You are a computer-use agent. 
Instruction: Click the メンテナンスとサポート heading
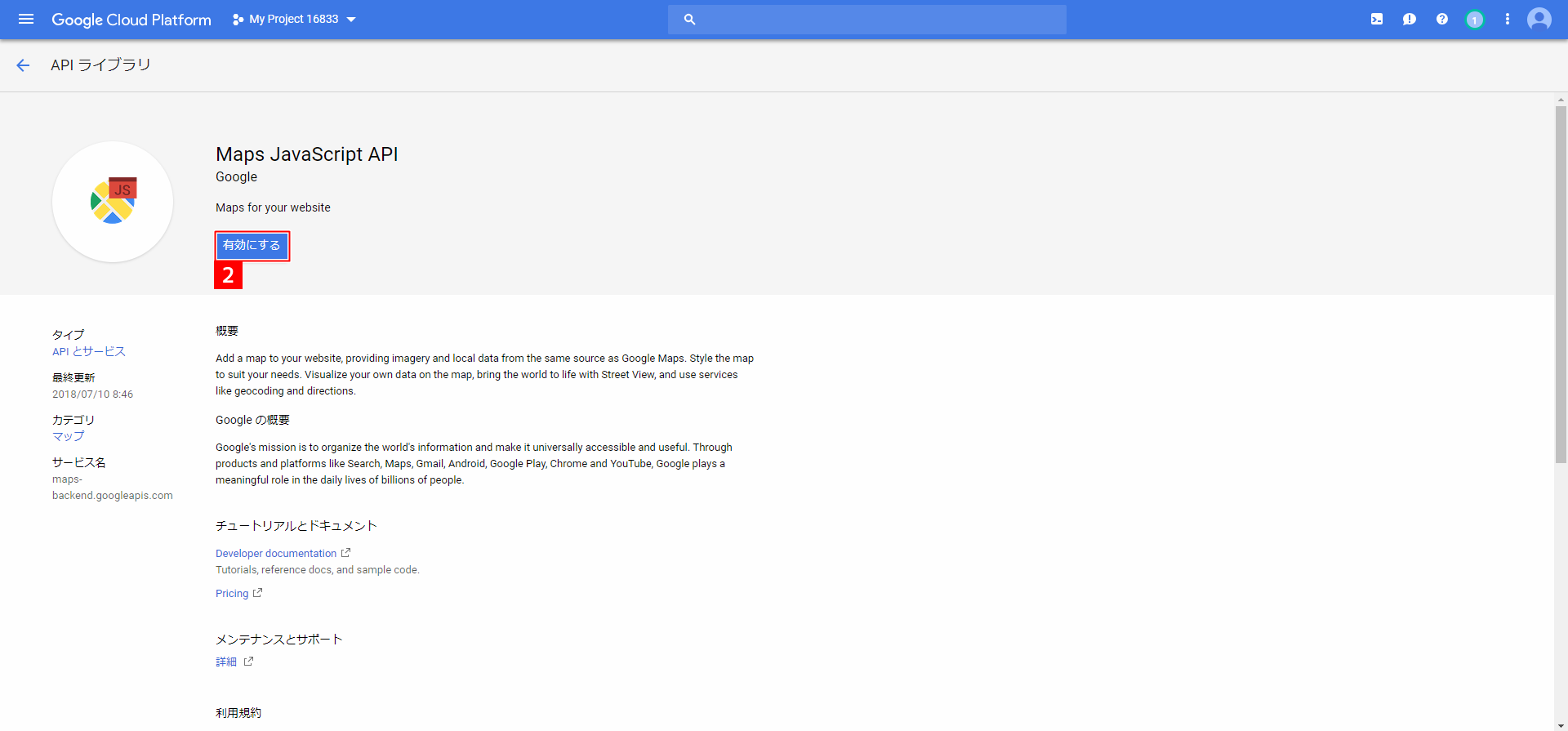[279, 640]
